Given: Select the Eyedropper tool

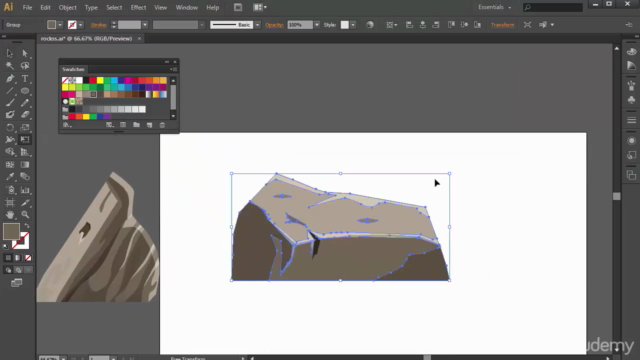Looking at the screenshot, I should click(10, 177).
